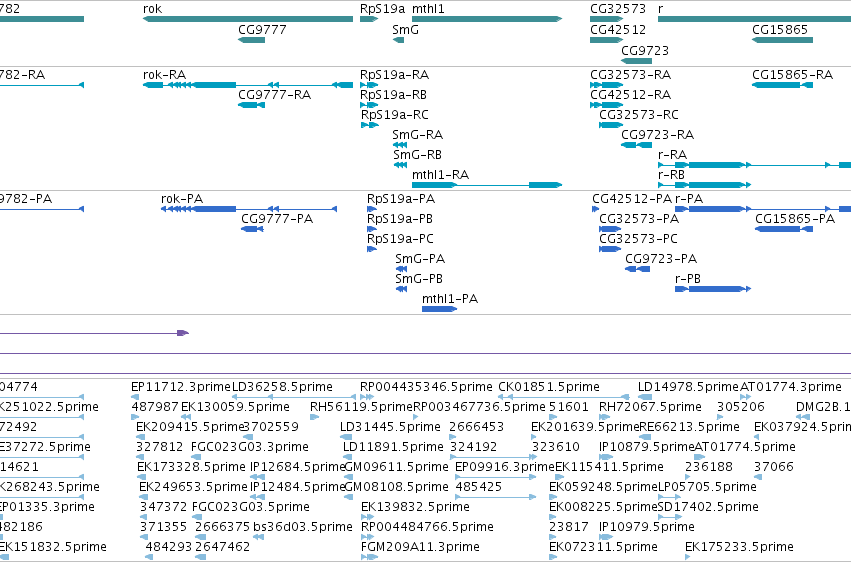Click the CG32573-RA transcript label
851x562 pixels.
(x=631, y=74)
